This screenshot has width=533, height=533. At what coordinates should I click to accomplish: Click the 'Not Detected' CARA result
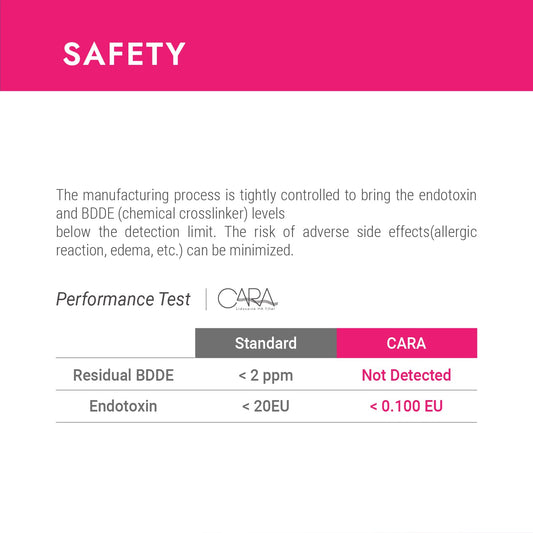tap(406, 375)
